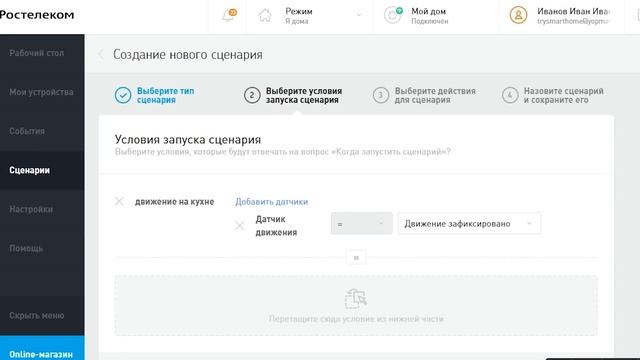This screenshot has width=640, height=360.
Task: Go back using arrow beside Создание нового сценария
Action: click(x=101, y=54)
